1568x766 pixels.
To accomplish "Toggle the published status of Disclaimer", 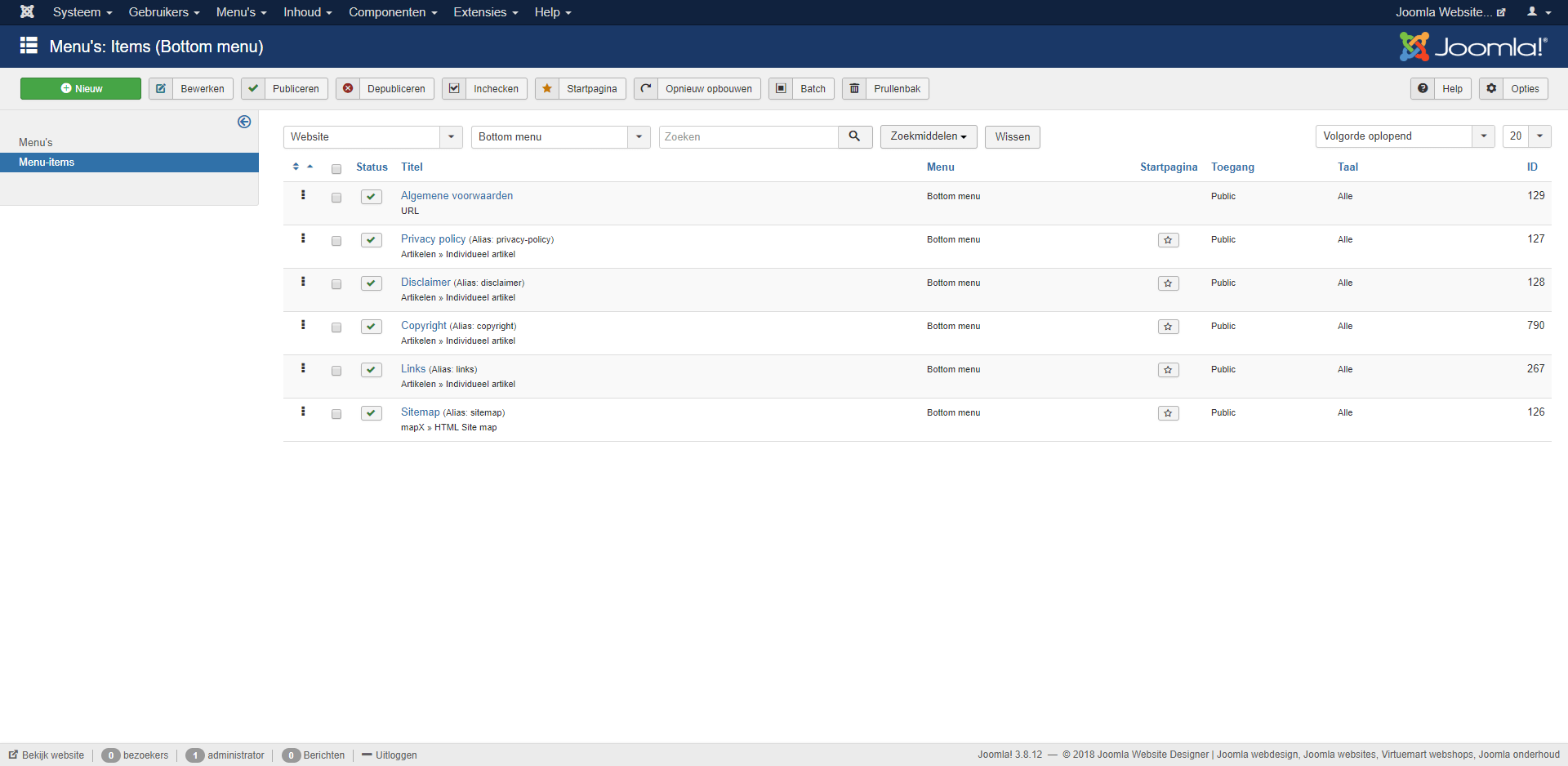I will point(372,283).
